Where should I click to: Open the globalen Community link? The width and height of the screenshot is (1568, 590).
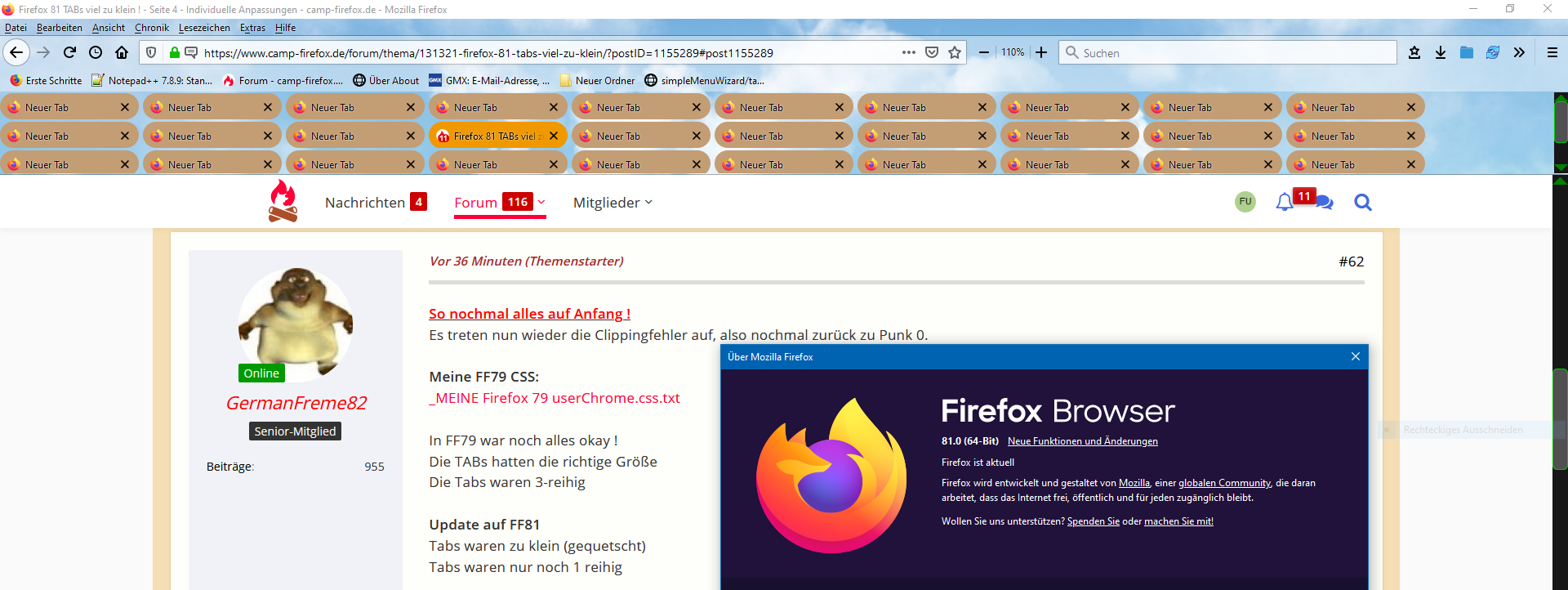click(x=1224, y=483)
